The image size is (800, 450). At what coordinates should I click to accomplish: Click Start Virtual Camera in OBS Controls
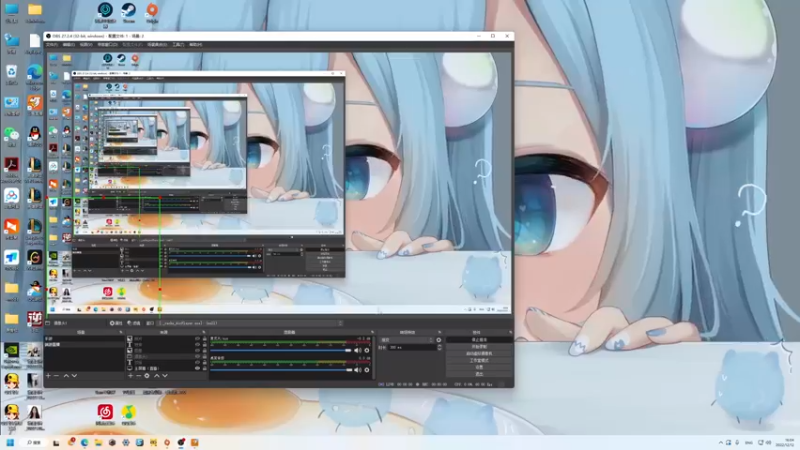(x=480, y=353)
